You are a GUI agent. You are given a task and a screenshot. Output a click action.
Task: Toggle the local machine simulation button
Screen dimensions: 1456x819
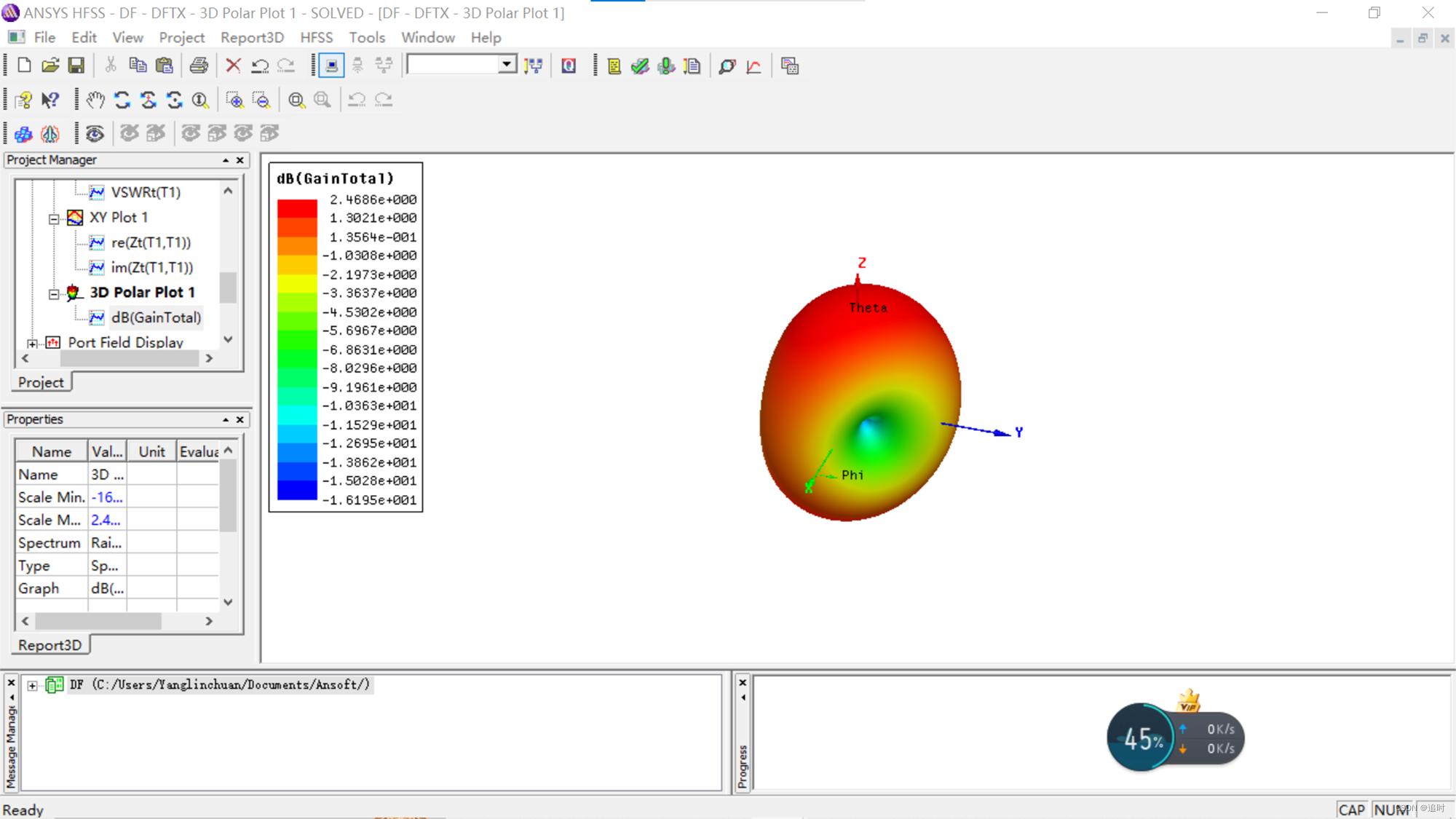pos(331,66)
